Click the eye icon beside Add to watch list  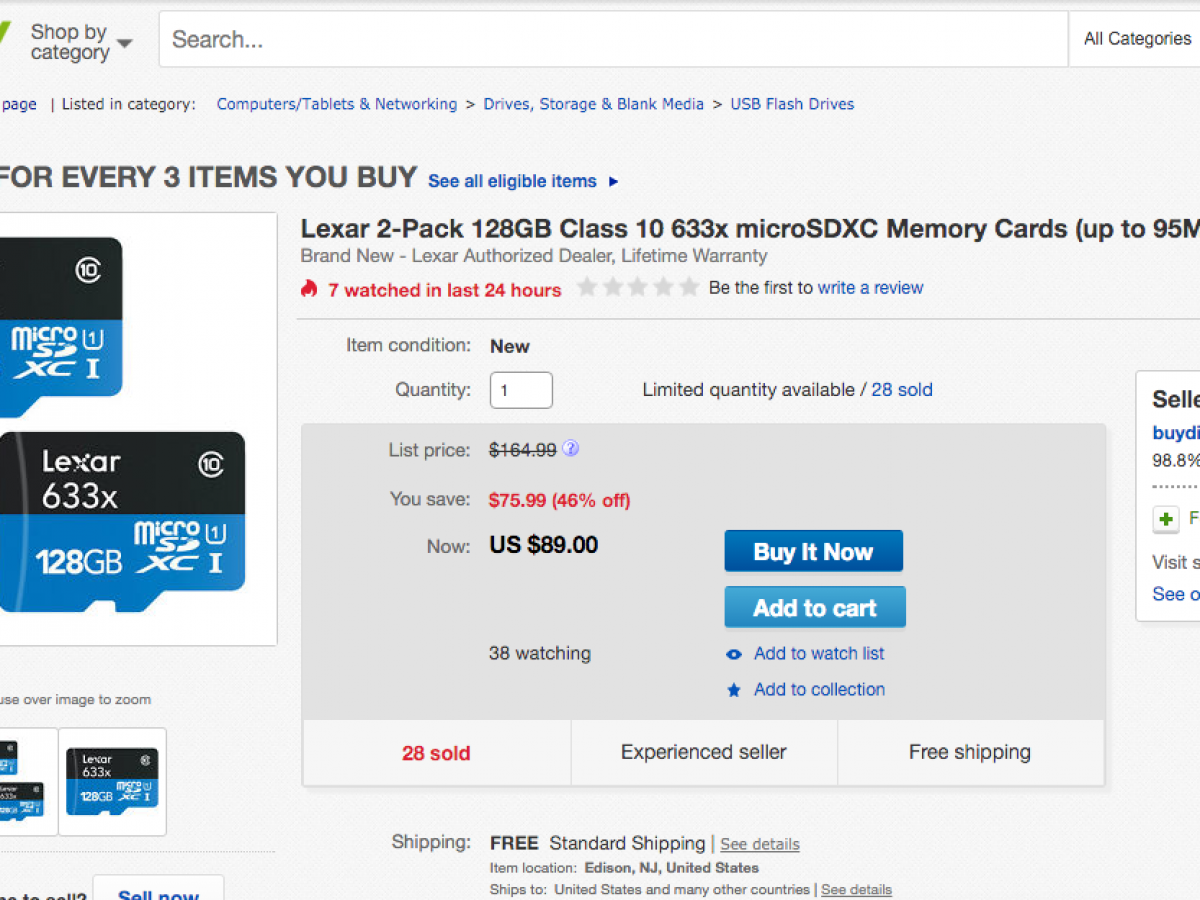pos(734,654)
